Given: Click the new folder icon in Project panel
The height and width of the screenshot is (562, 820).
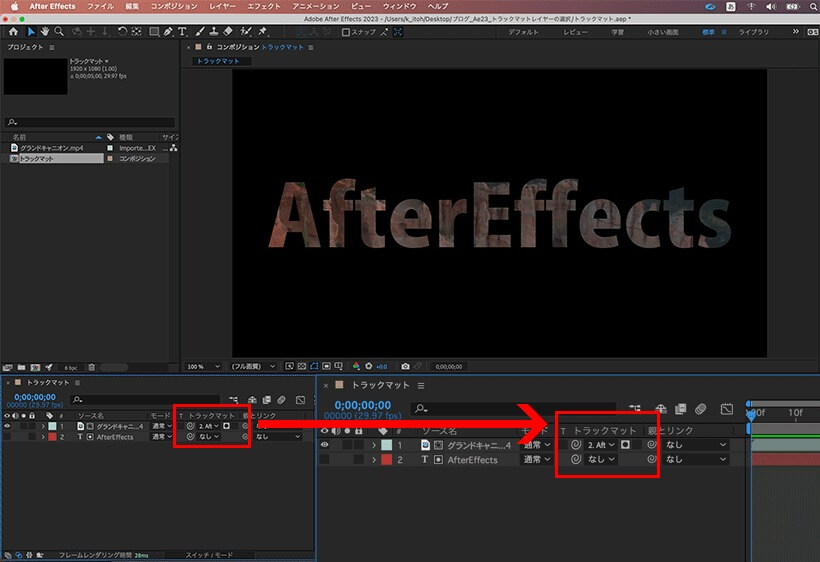Looking at the screenshot, I should (21, 368).
